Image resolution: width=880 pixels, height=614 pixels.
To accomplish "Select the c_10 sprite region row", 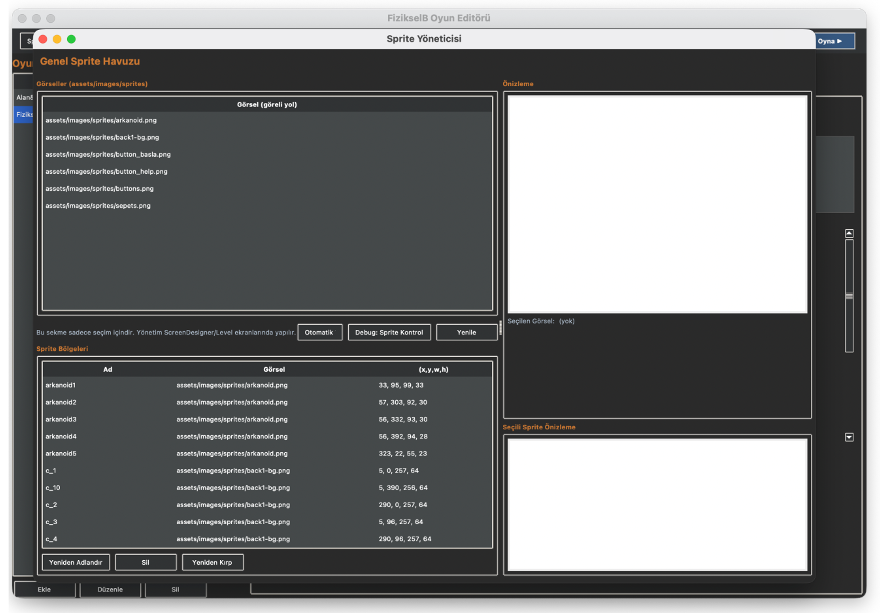I will click(x=200, y=487).
